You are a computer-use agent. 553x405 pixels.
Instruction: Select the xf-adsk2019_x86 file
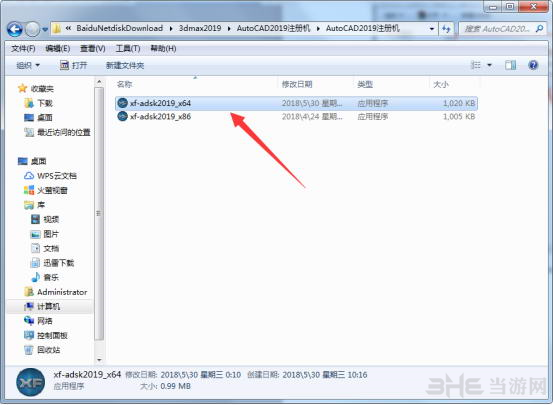[296, 116]
